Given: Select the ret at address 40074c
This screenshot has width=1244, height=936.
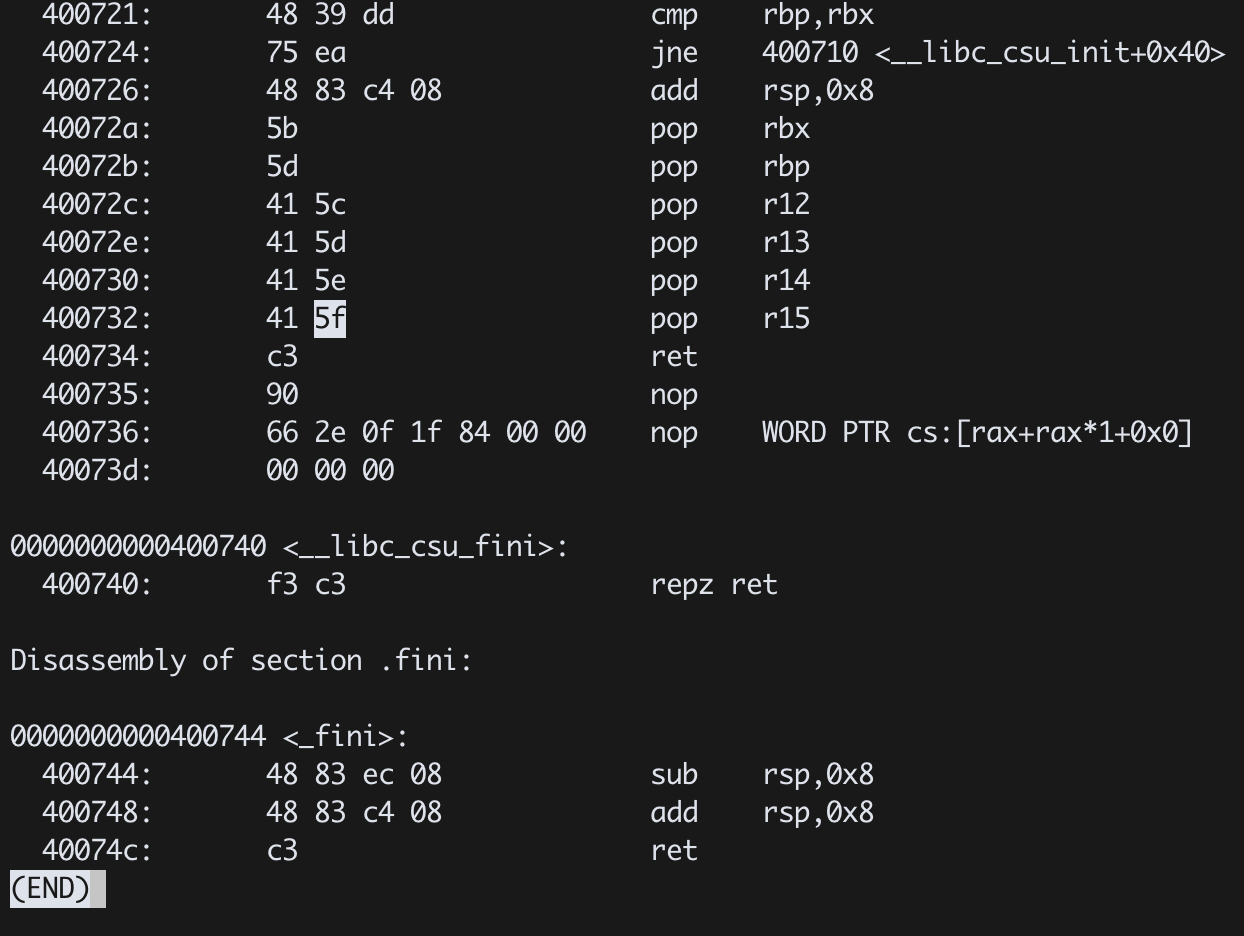Looking at the screenshot, I should pos(674,851).
